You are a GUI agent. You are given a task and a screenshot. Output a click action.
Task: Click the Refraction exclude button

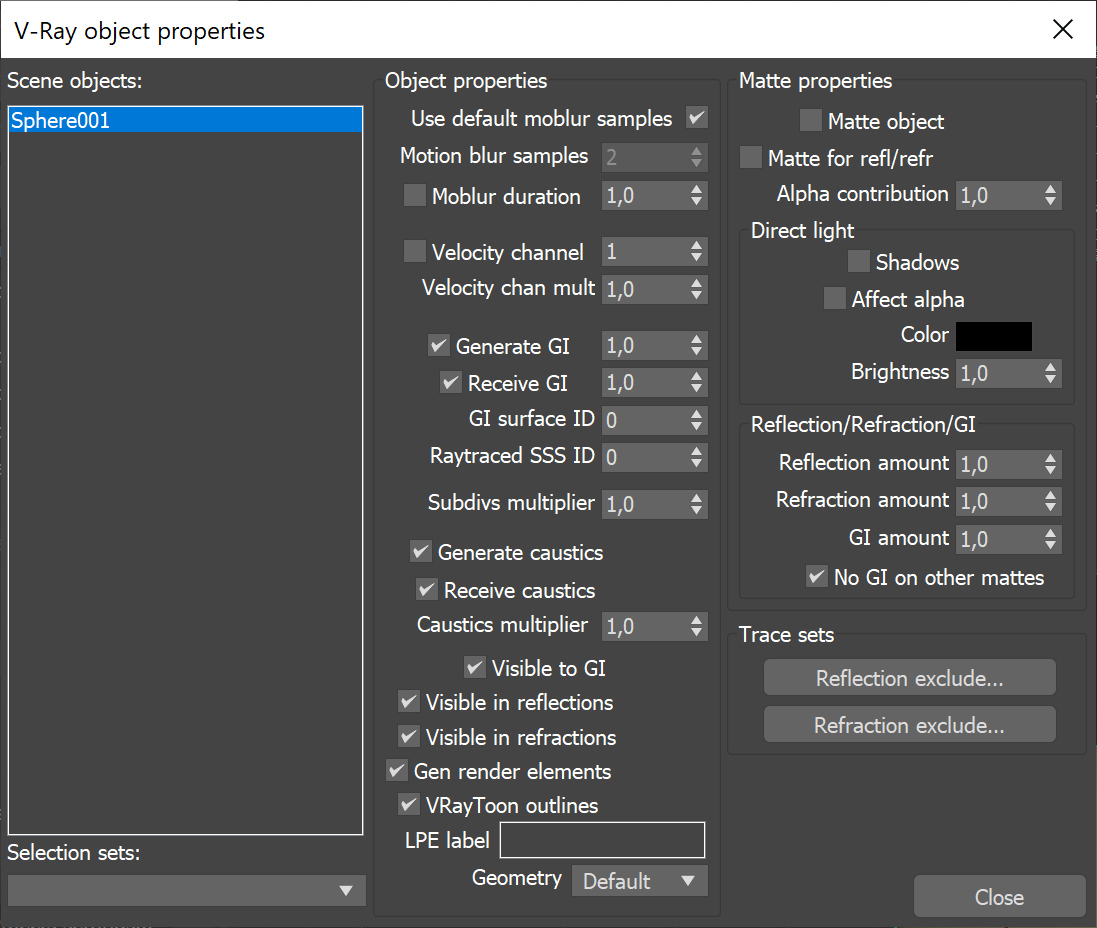pos(909,724)
